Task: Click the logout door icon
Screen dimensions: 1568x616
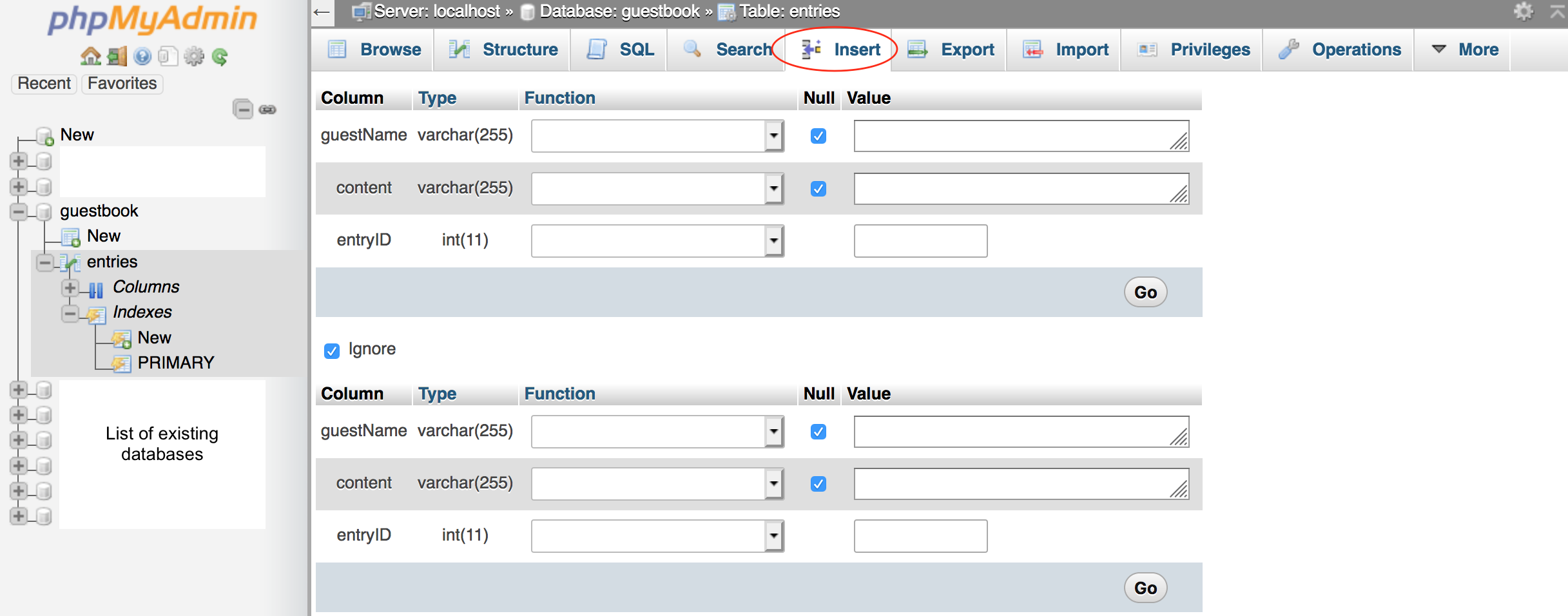Action: pyautogui.click(x=116, y=56)
